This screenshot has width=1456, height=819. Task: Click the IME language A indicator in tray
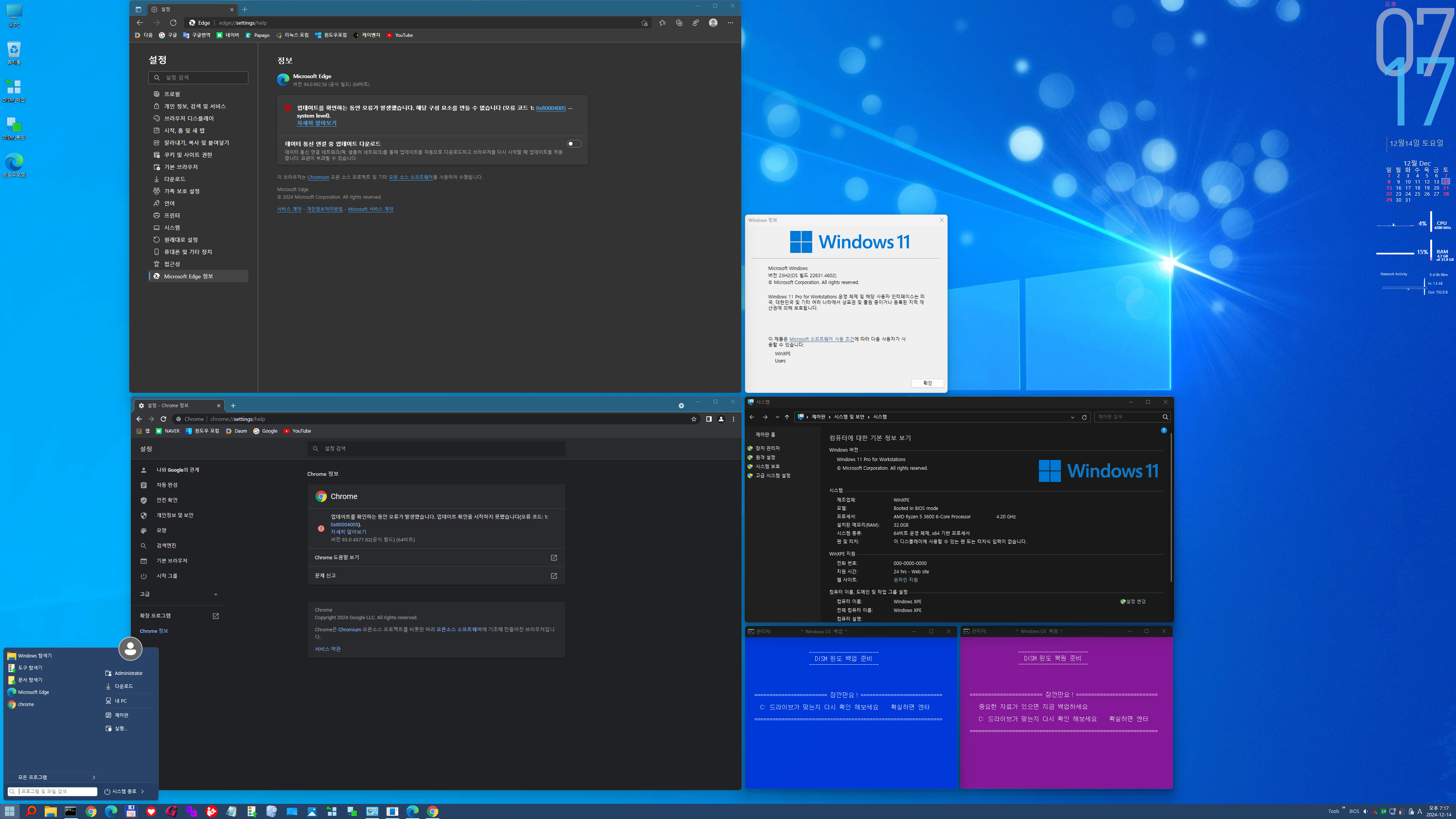coord(1420,812)
